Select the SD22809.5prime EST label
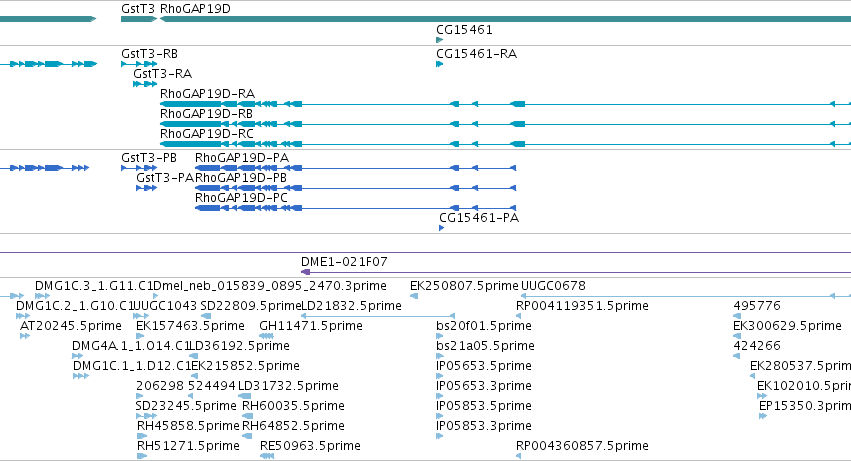This screenshot has height=461, width=851. (x=251, y=306)
